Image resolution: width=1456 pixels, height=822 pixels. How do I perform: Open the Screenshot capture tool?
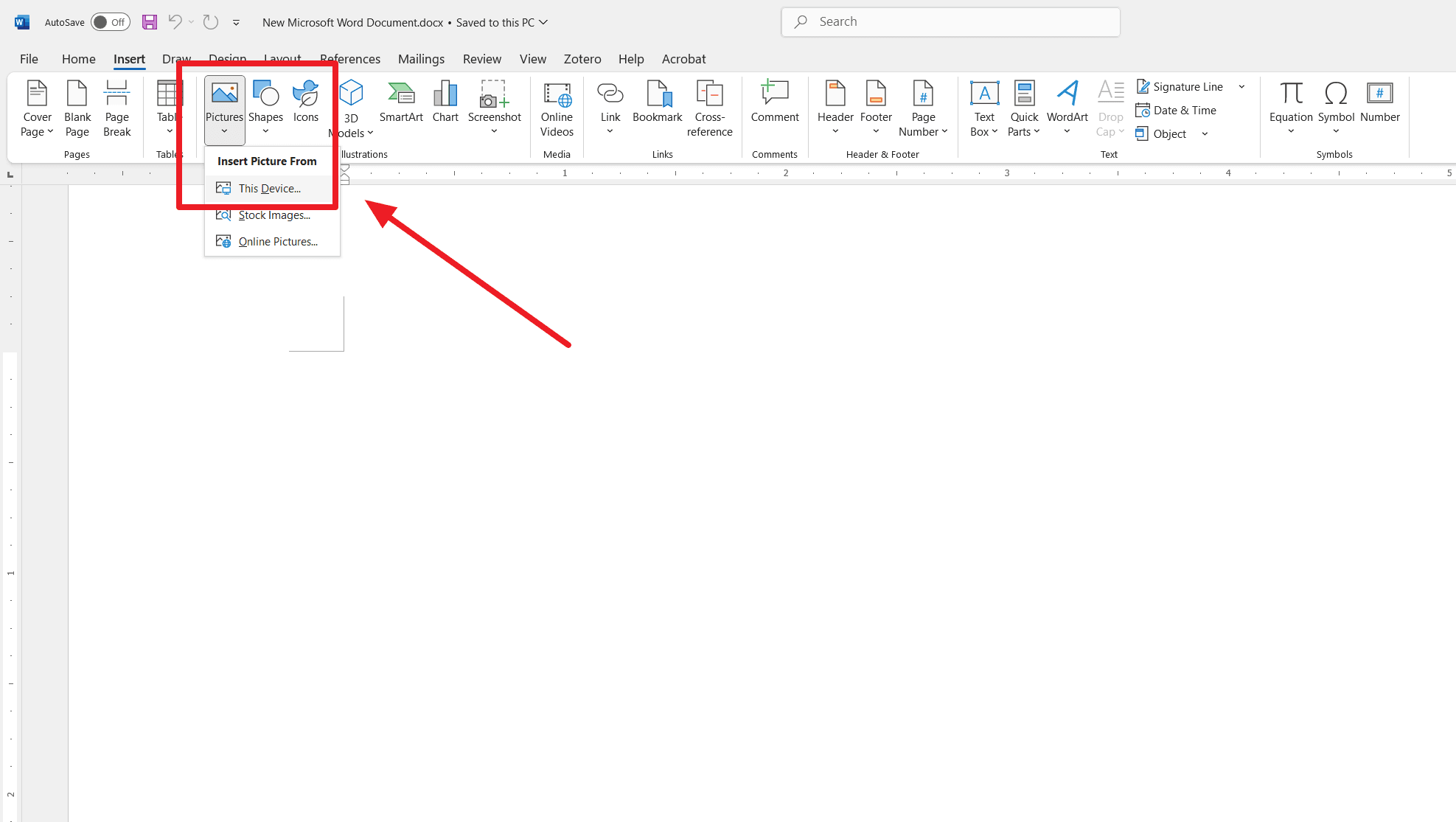pos(494,108)
